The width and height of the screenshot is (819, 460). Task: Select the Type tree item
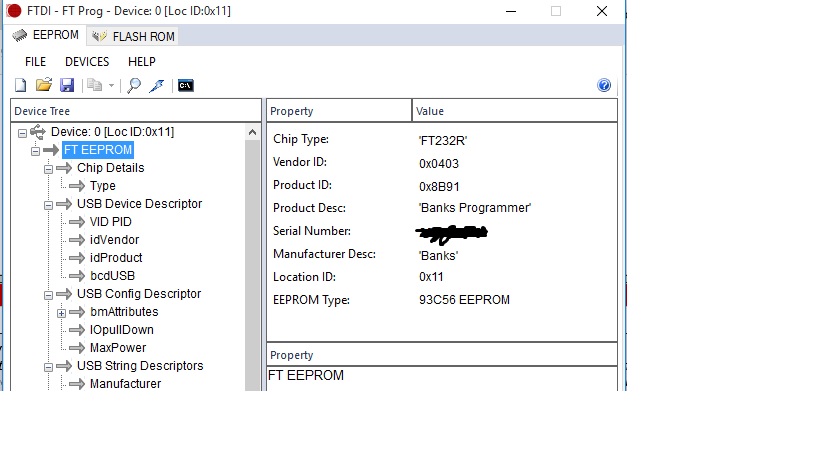(x=102, y=186)
